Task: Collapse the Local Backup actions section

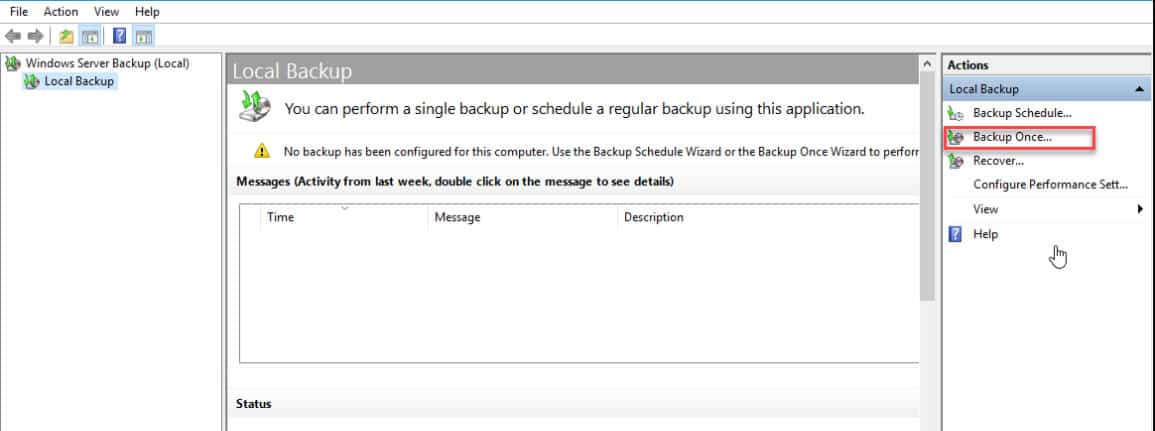Action: pos(1140,89)
